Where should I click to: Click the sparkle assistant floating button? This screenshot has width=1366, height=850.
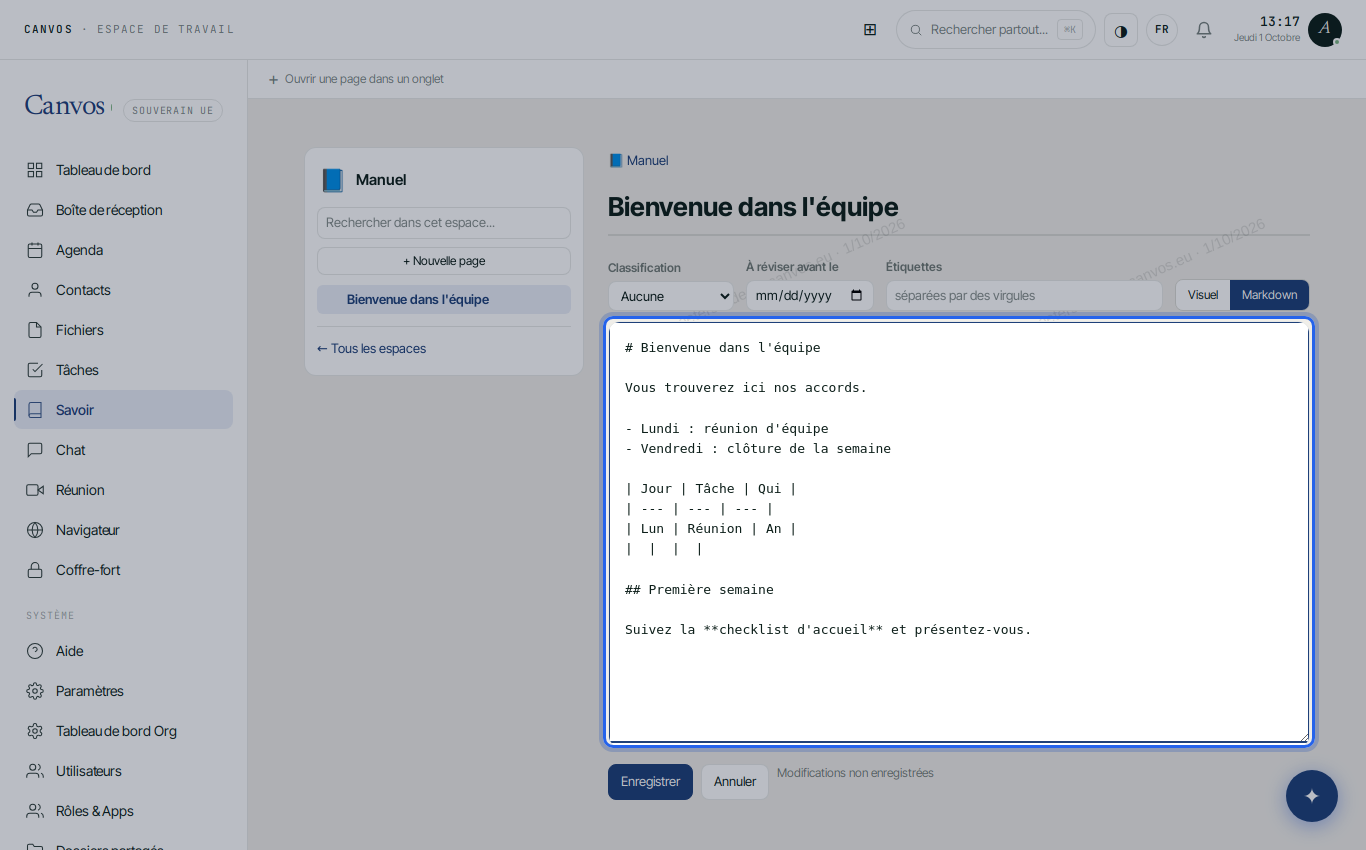tap(1312, 796)
